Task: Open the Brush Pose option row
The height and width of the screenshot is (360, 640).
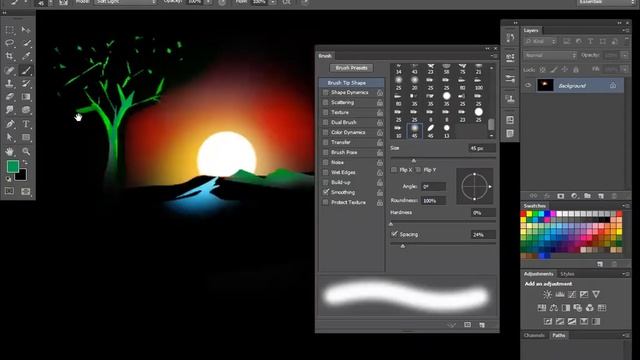Action: [352, 152]
